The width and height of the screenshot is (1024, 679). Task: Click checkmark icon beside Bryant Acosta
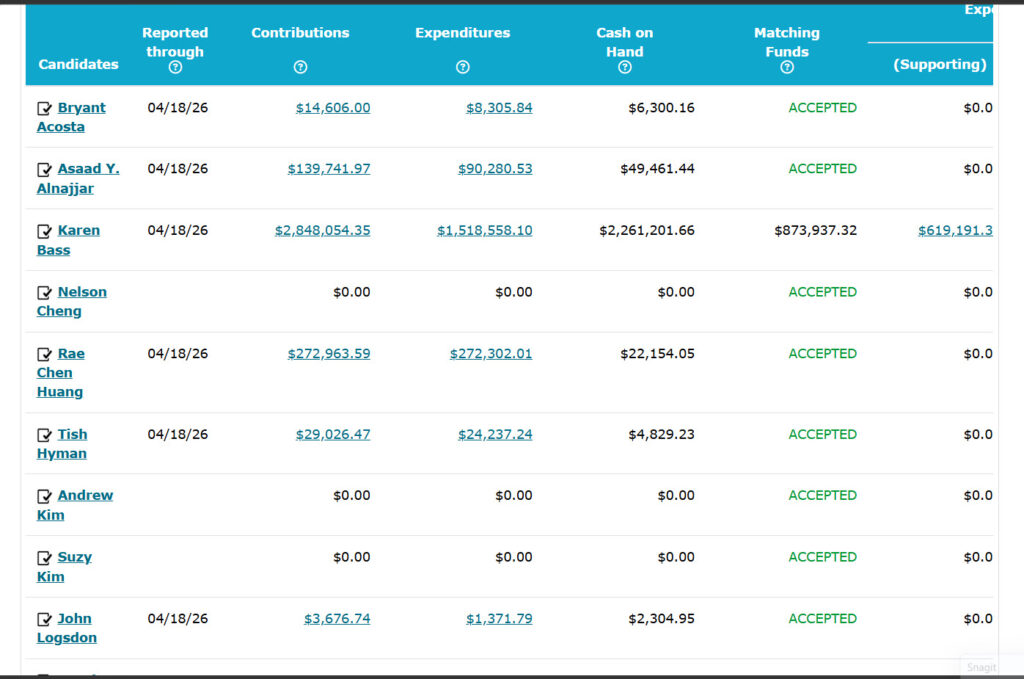click(44, 108)
